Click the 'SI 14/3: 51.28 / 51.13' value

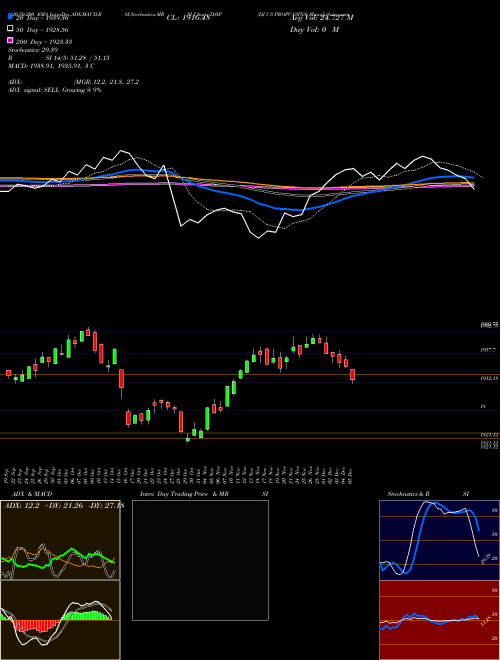pos(77,58)
